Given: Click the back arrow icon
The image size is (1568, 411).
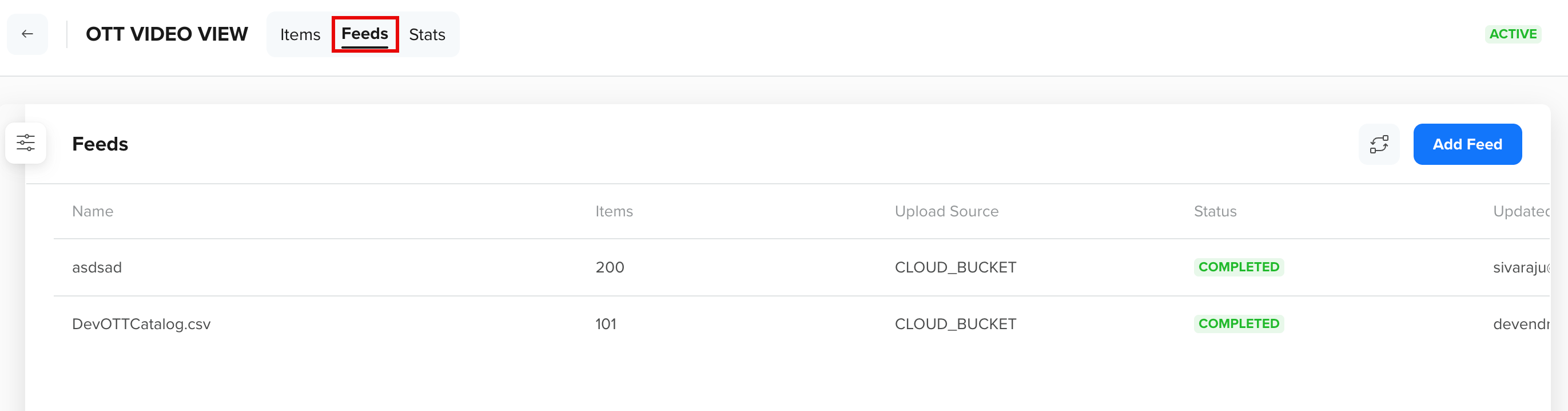Looking at the screenshot, I should pos(27,34).
